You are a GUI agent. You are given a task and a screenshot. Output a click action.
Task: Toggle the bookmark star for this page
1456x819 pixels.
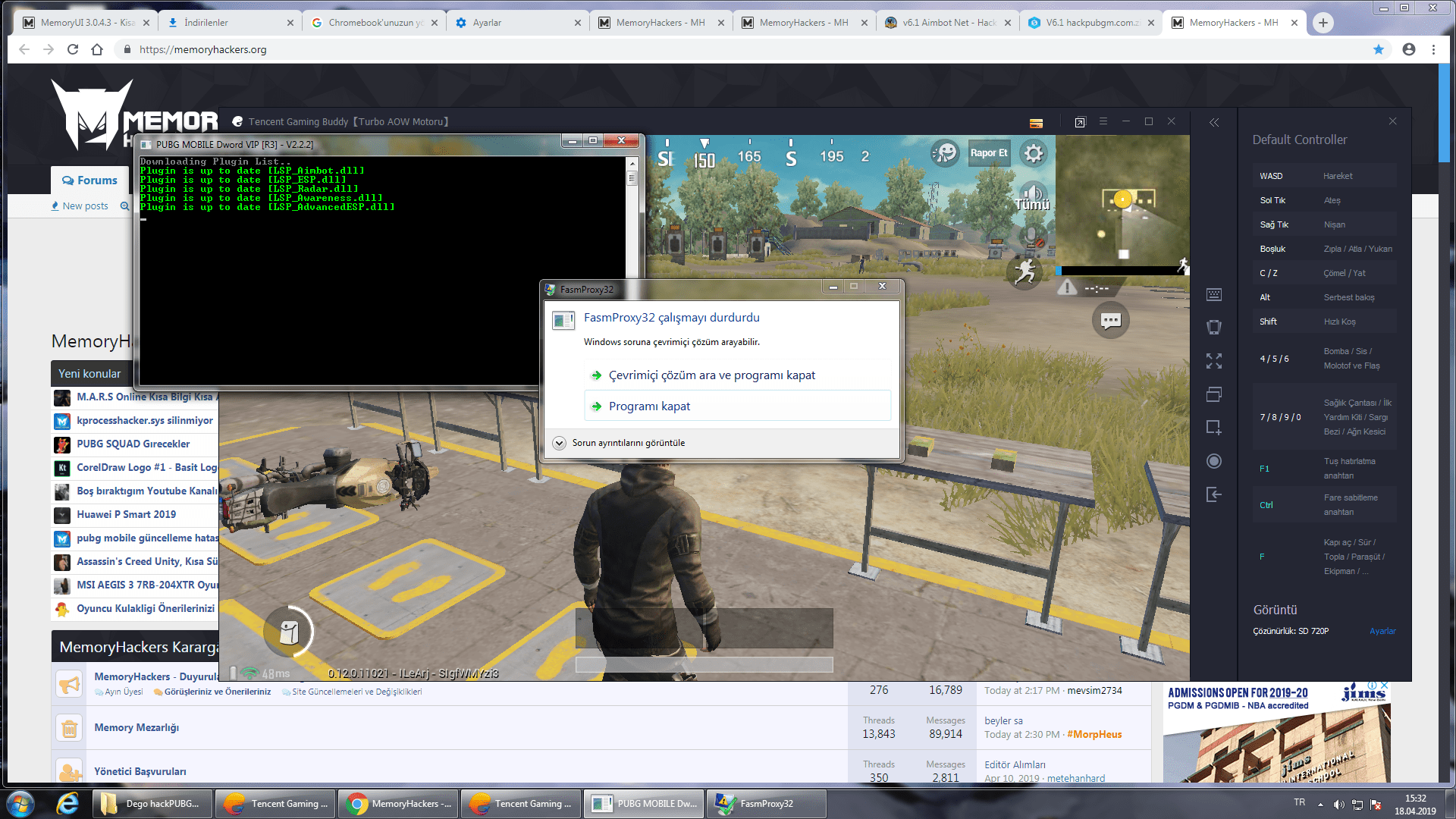pyautogui.click(x=1379, y=49)
